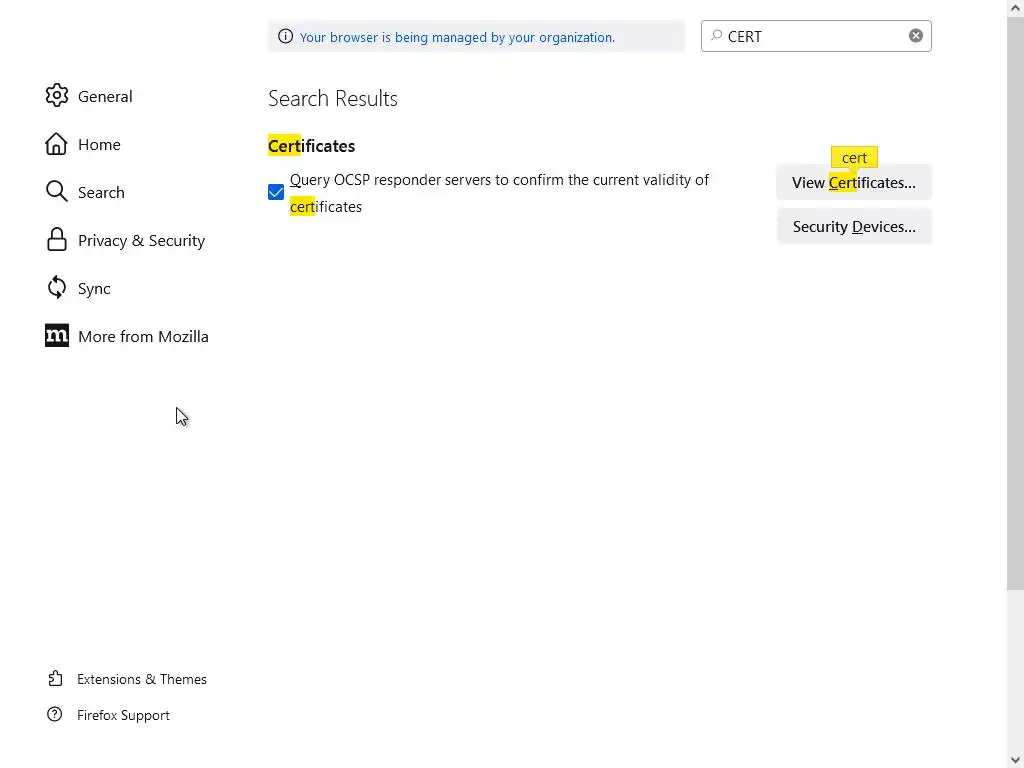Click the Extensions & Themes puzzle icon

point(56,679)
